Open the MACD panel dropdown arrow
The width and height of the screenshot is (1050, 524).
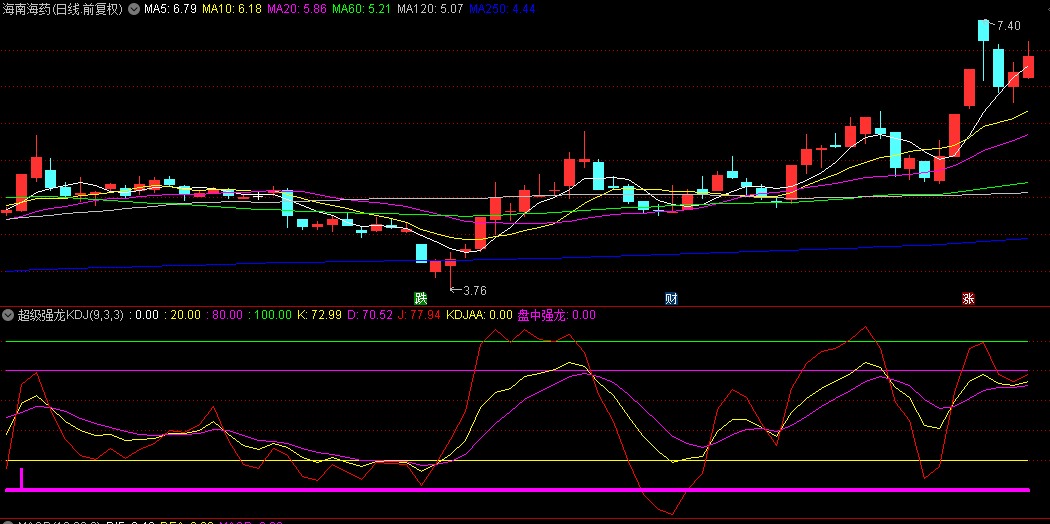coord(9,521)
